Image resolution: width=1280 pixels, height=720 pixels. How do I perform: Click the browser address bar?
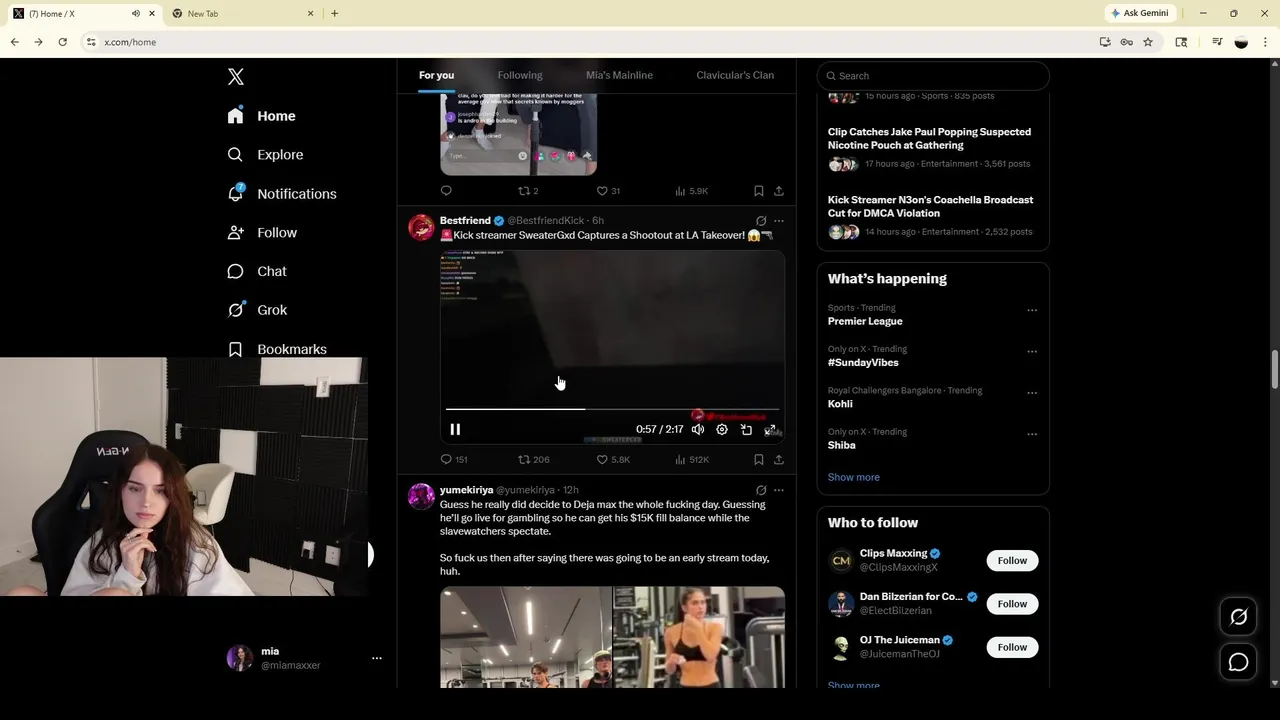590,42
